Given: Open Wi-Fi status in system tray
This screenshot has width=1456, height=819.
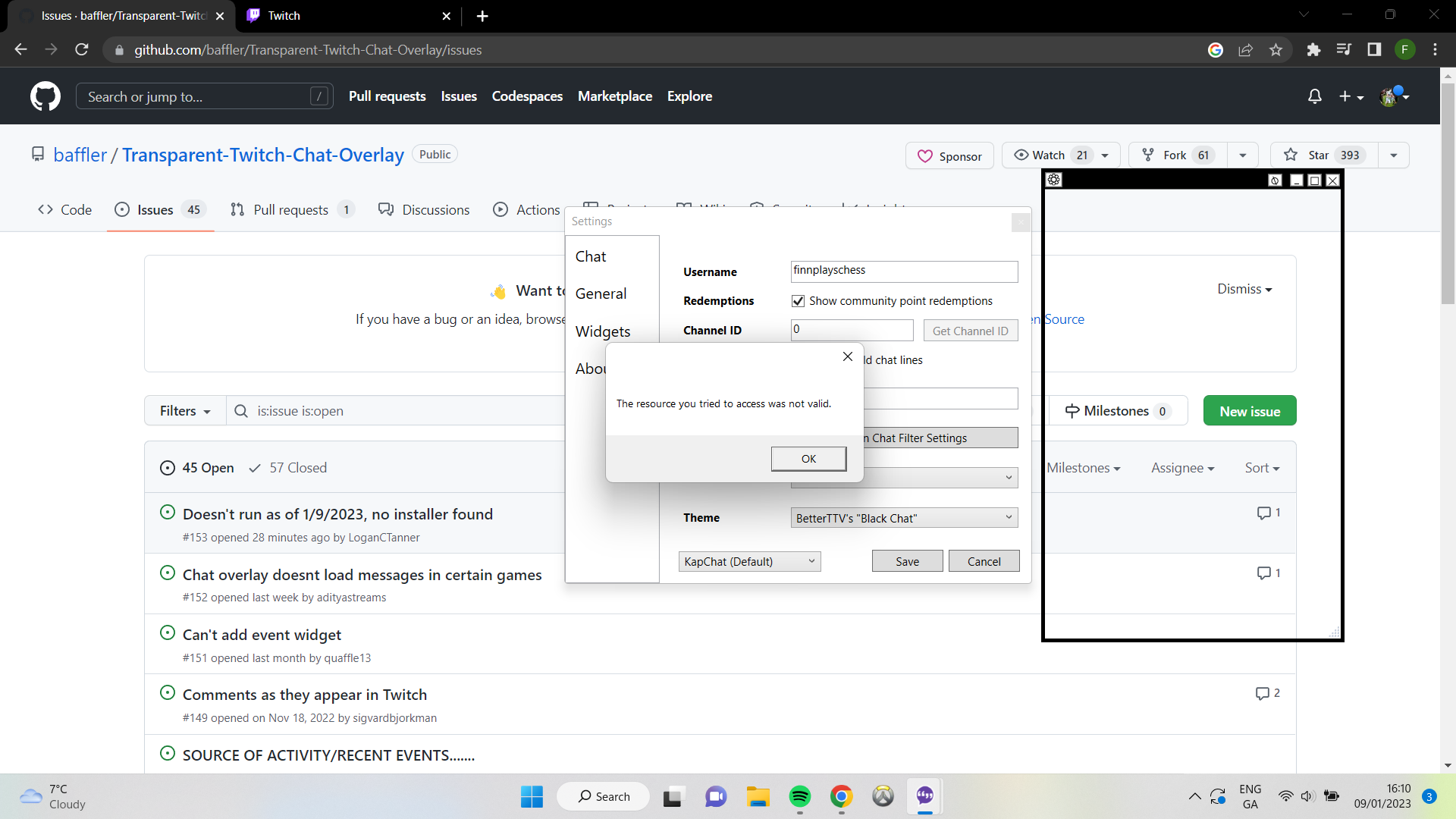Looking at the screenshot, I should (x=1285, y=796).
